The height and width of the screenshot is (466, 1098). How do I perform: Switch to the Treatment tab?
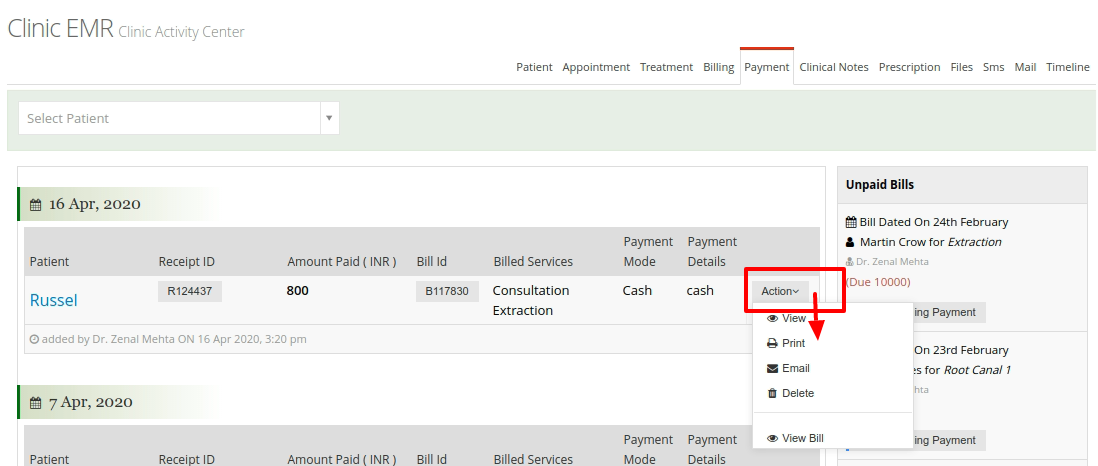pyautogui.click(x=666, y=67)
